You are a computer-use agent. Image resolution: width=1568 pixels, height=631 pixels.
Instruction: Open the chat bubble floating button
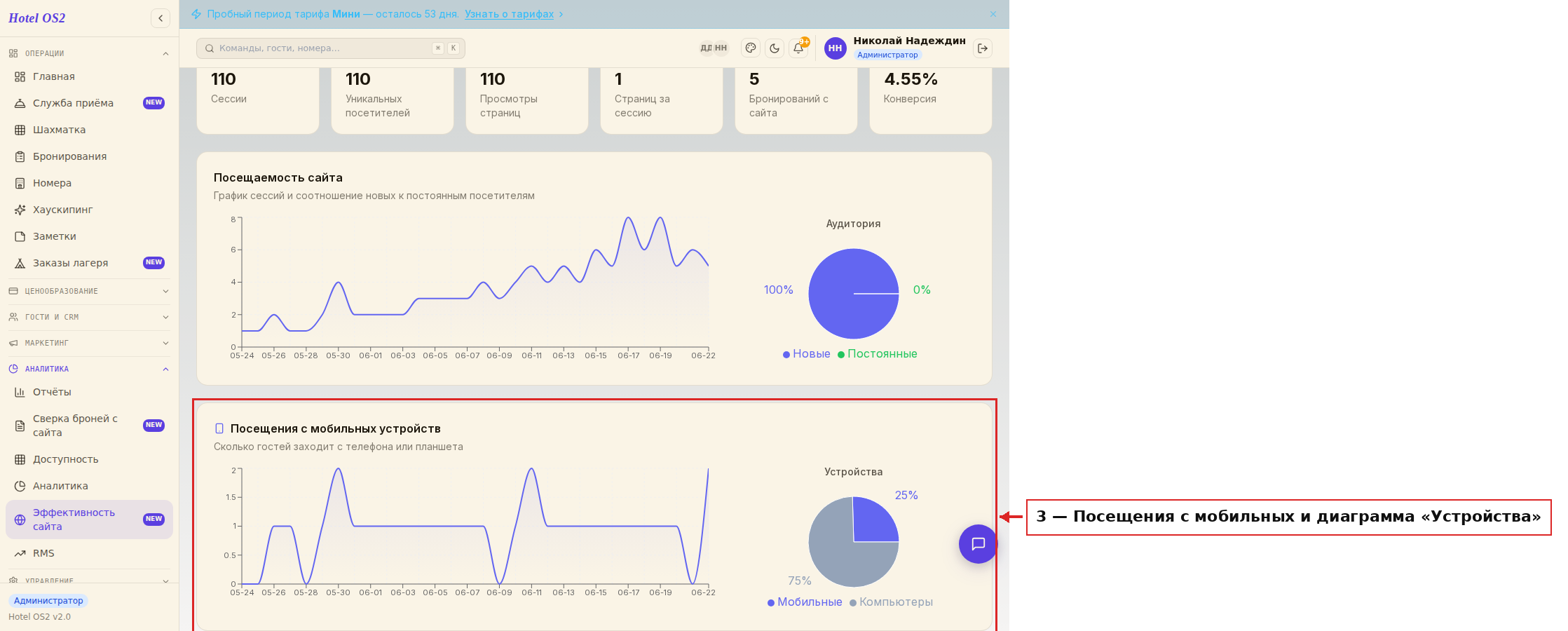click(978, 544)
